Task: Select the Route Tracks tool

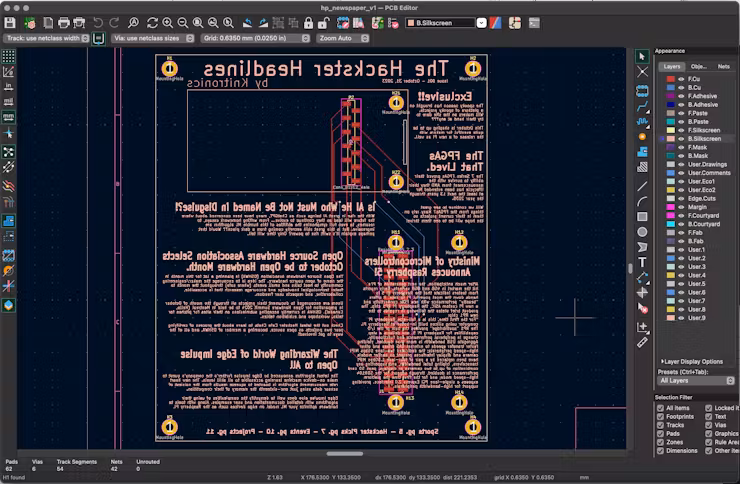Action: pyautogui.click(x=642, y=107)
